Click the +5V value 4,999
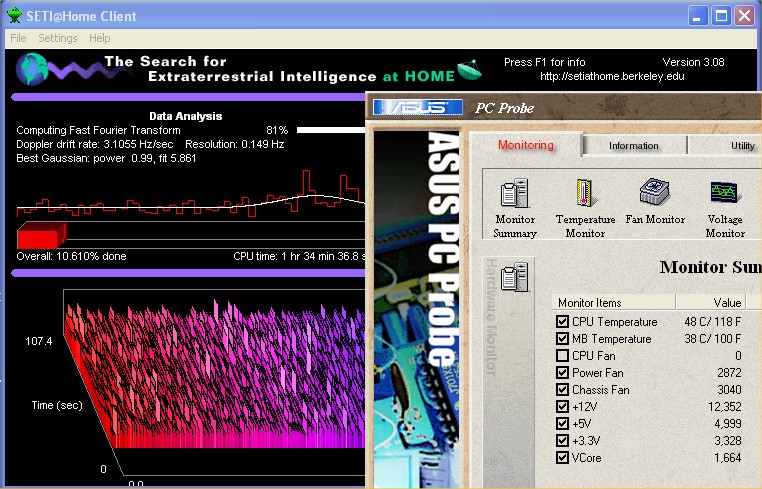Image resolution: width=762 pixels, height=489 pixels. (727, 423)
